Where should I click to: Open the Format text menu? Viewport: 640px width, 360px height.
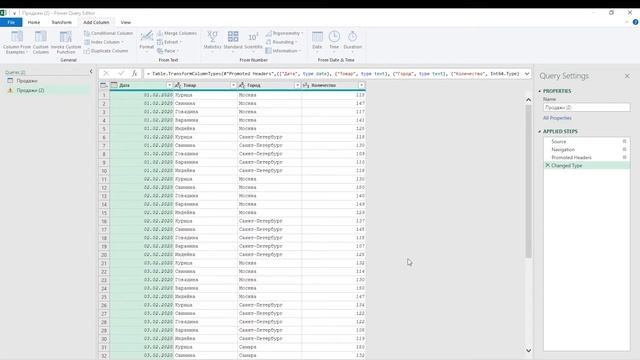tap(147, 41)
